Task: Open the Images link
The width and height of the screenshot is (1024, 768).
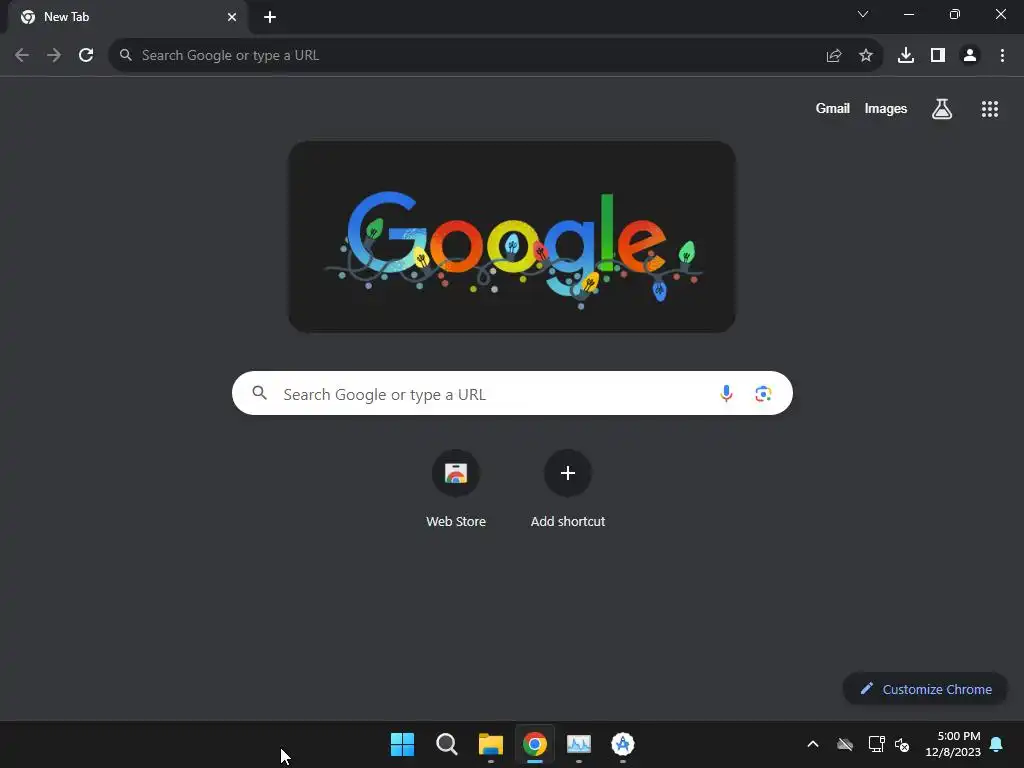Action: [x=886, y=108]
